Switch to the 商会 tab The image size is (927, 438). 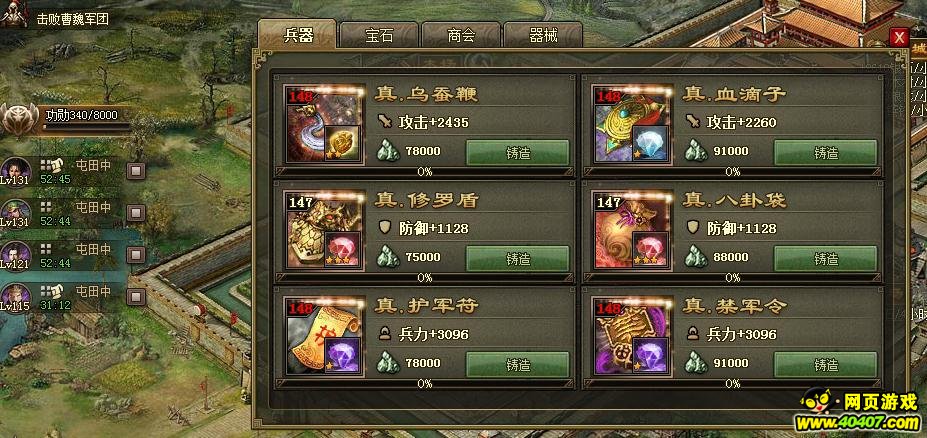(x=461, y=35)
